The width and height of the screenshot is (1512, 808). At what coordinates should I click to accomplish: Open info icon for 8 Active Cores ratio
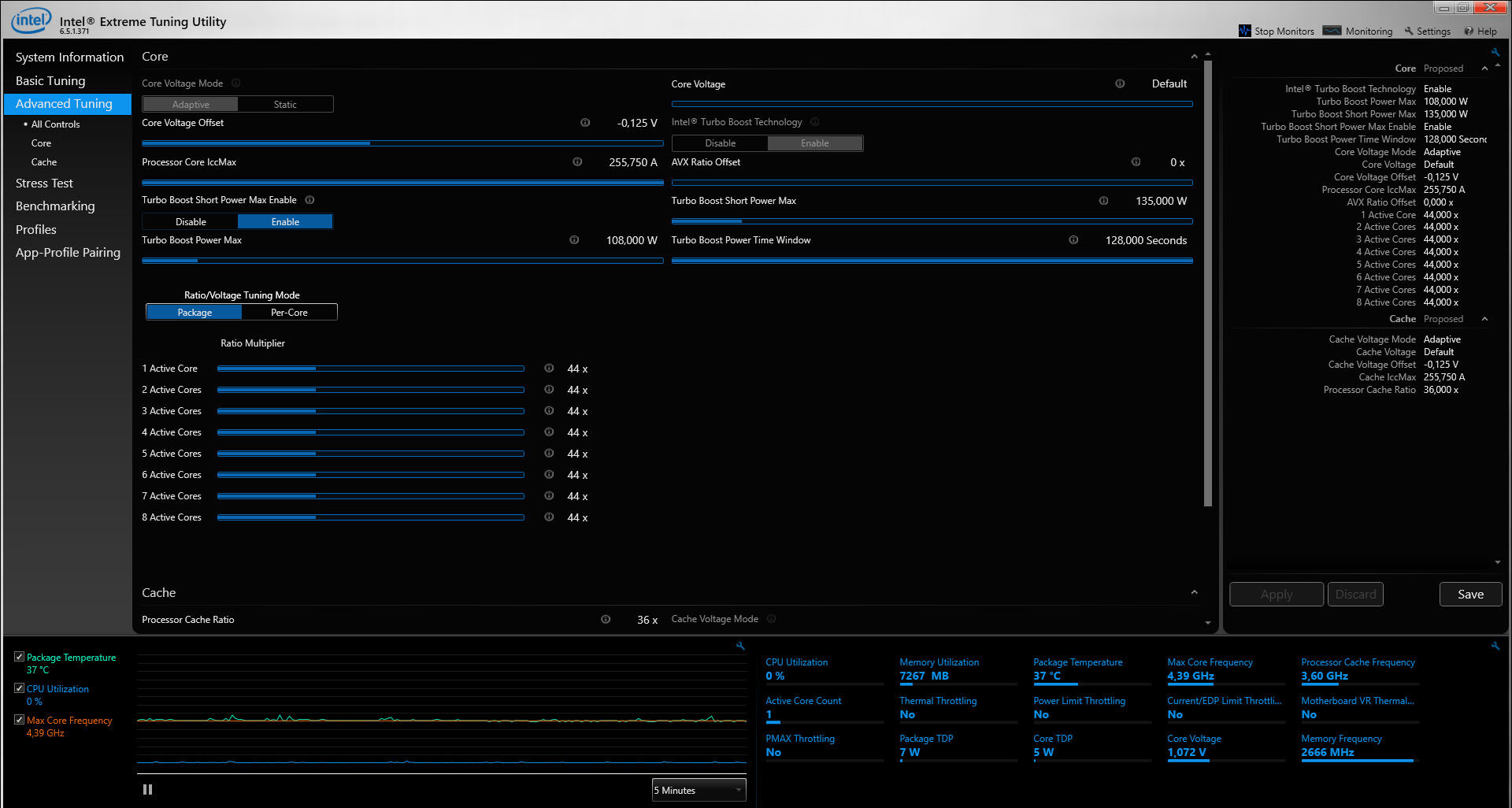tap(549, 517)
